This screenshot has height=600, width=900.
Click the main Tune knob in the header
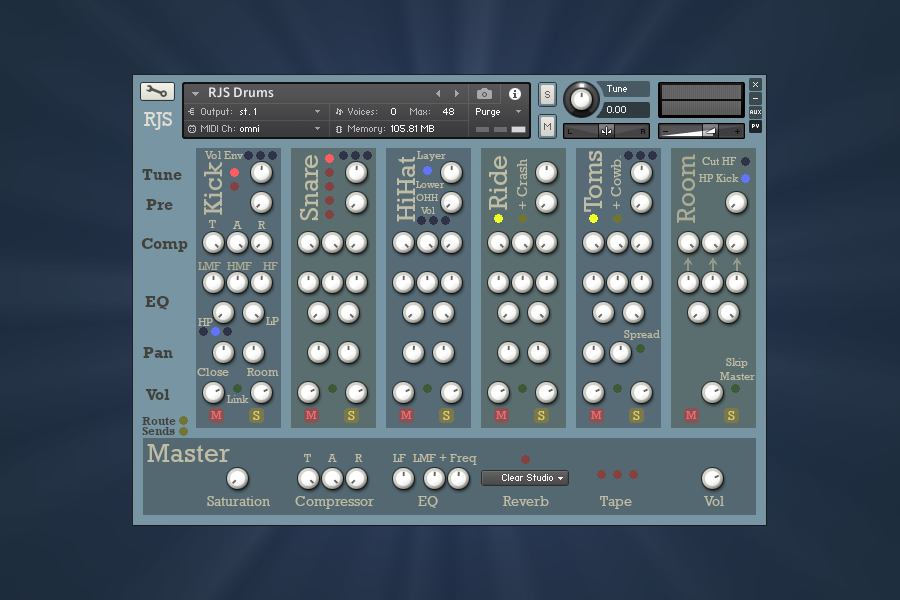[581, 99]
